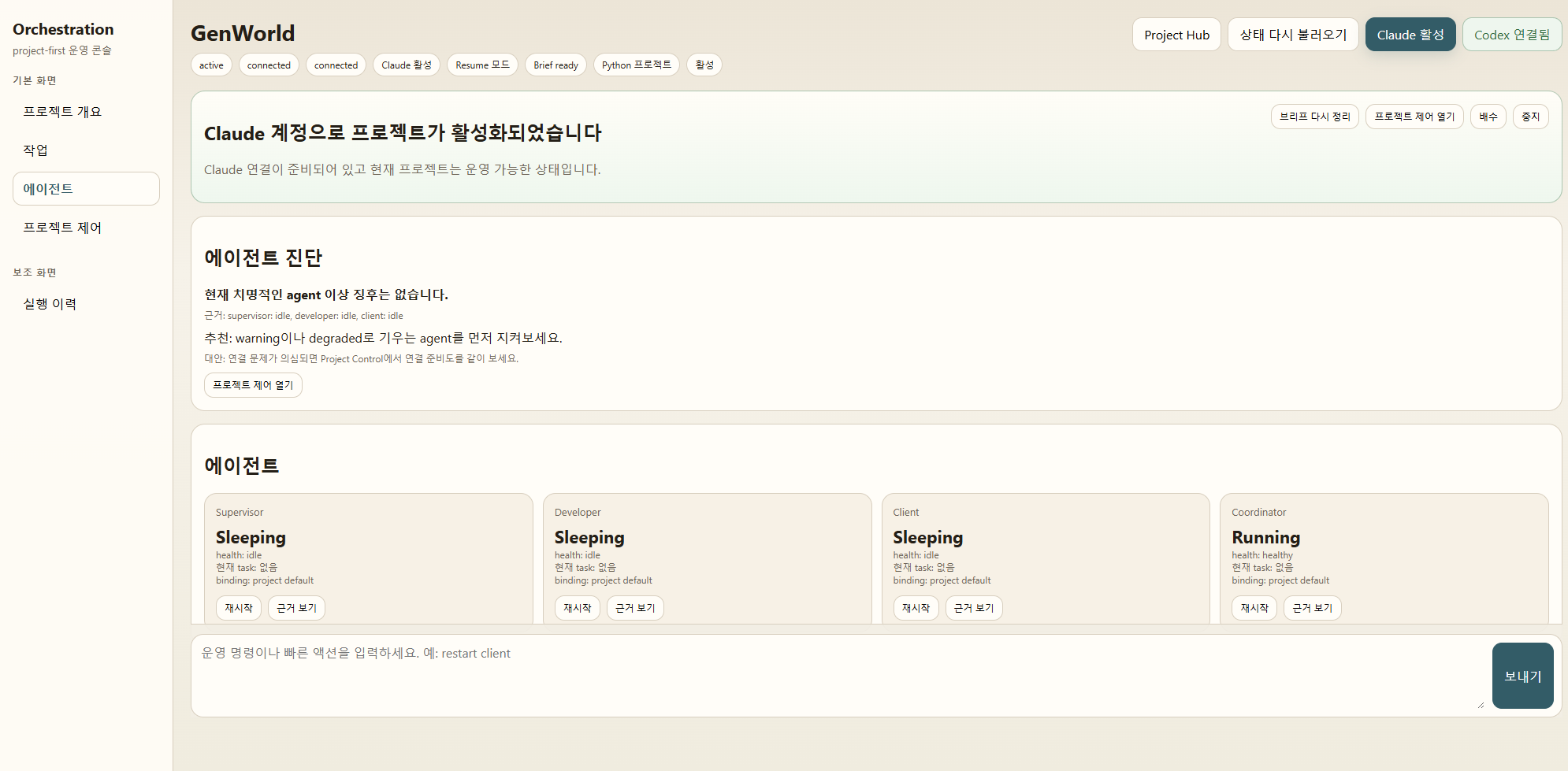Select 에이전트 in the sidebar

coord(50,188)
